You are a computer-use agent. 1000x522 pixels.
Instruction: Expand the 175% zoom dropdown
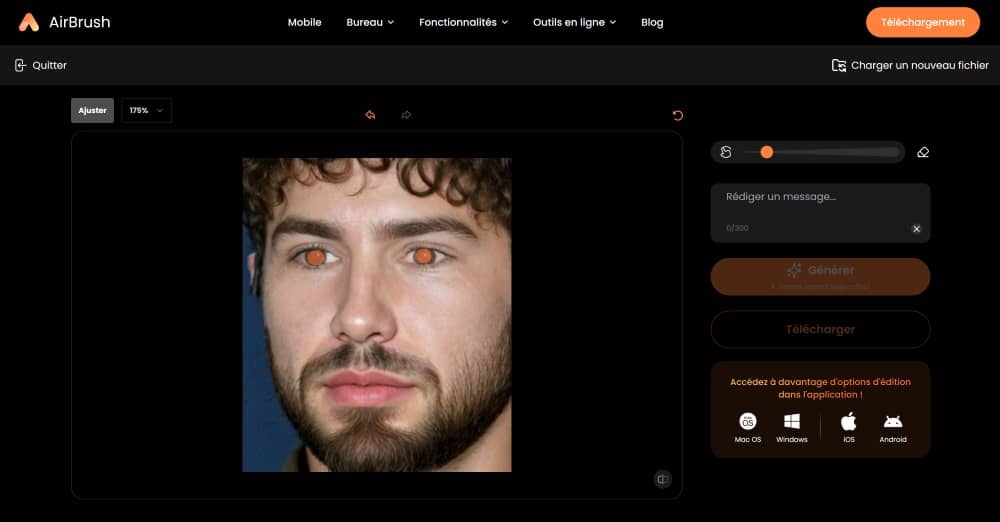pos(147,110)
